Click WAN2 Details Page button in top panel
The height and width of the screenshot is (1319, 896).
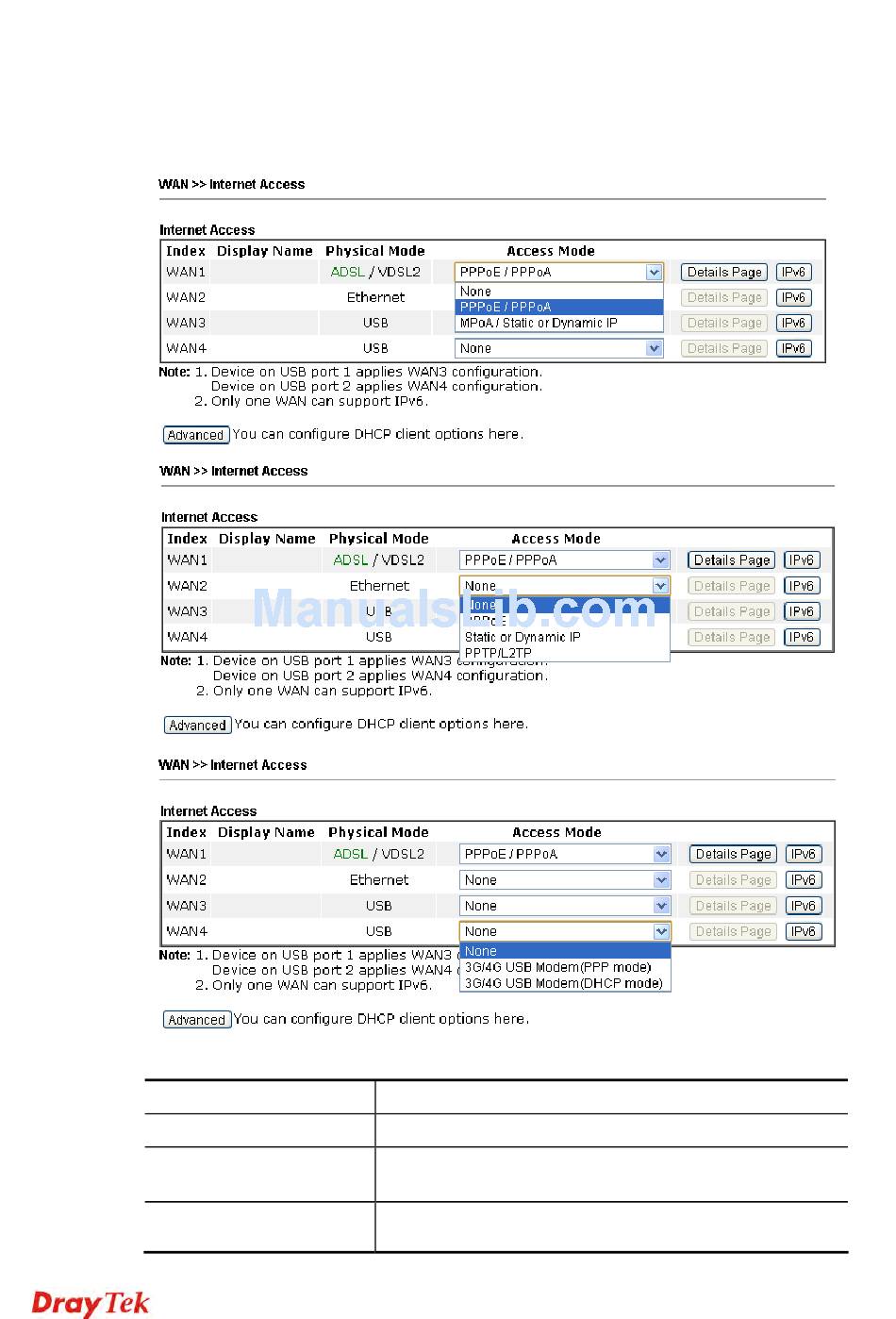[x=724, y=297]
